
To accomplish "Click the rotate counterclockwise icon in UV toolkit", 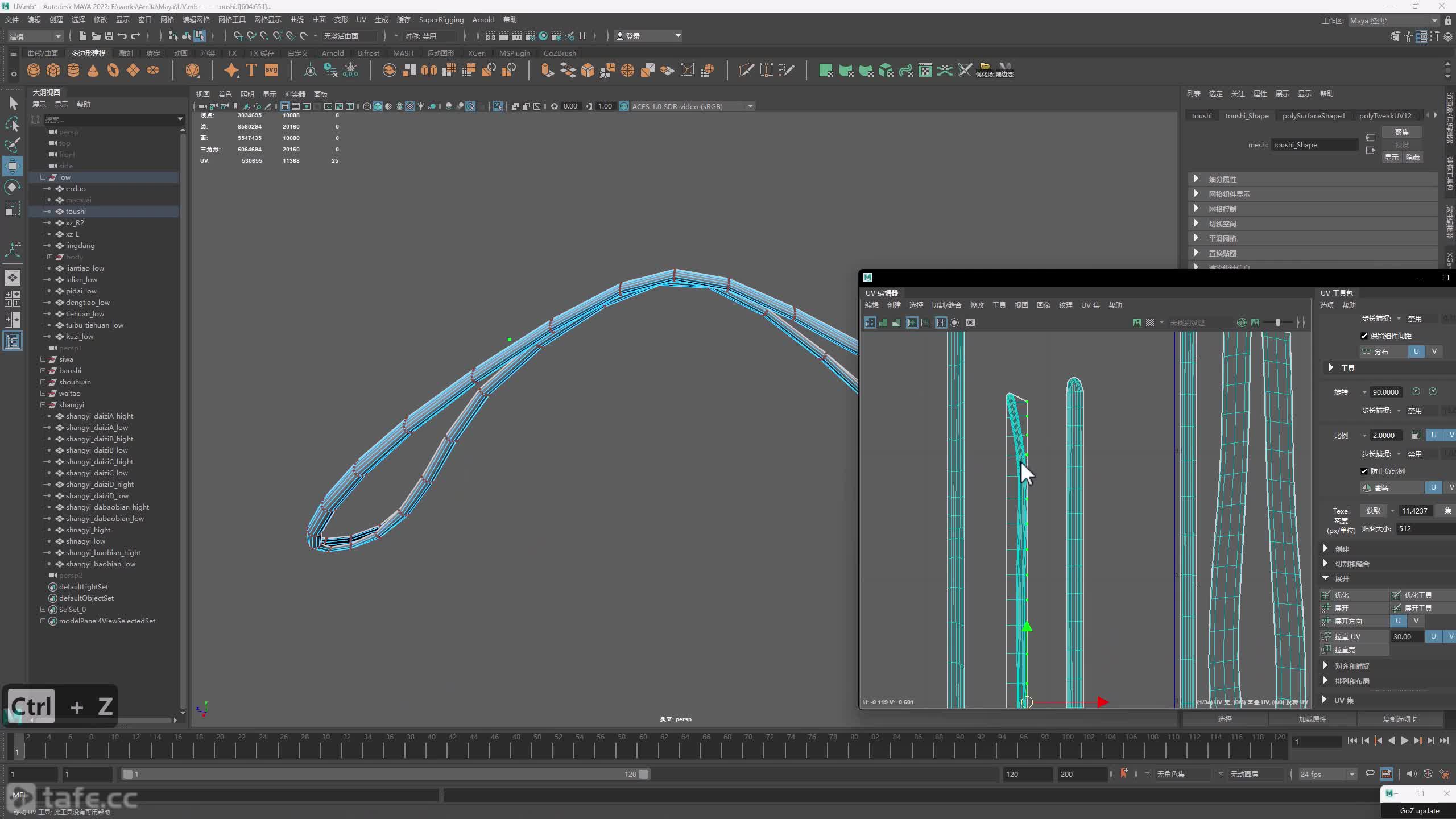I will [x=1416, y=392].
